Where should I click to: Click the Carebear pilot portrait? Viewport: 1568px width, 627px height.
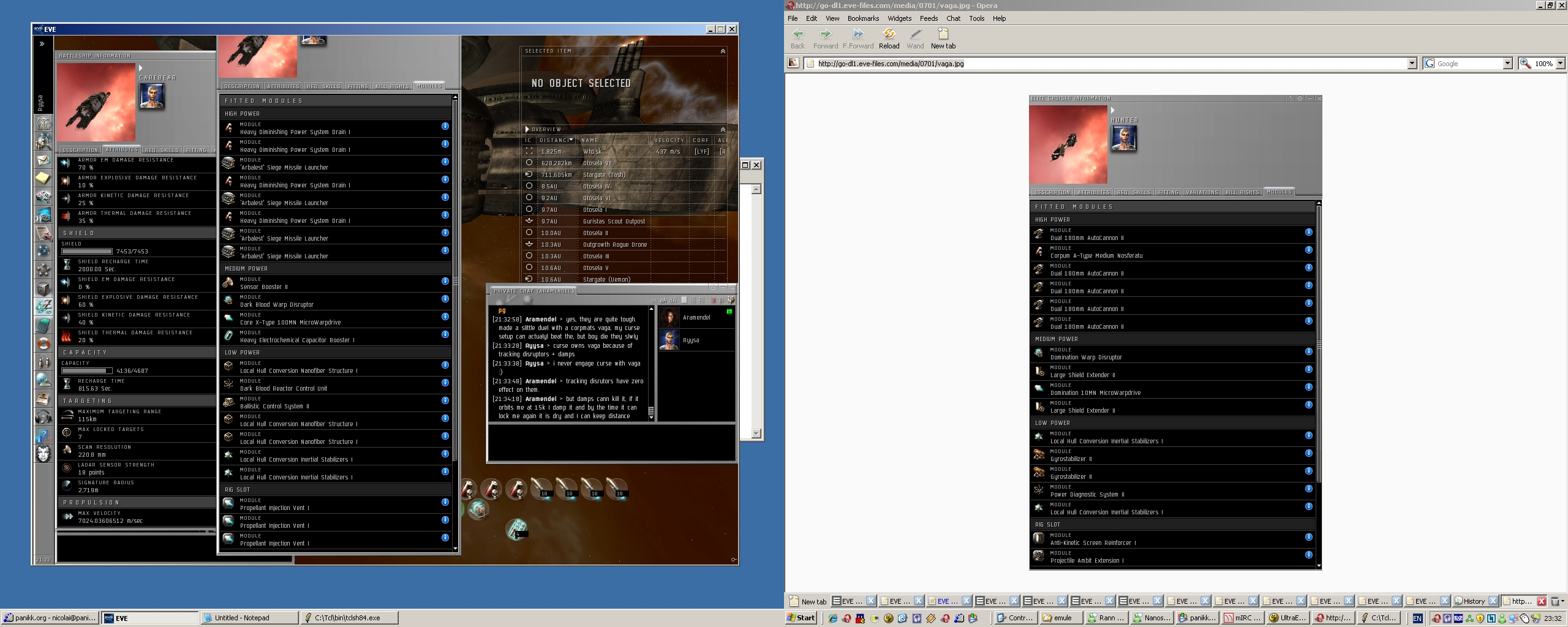(x=152, y=96)
